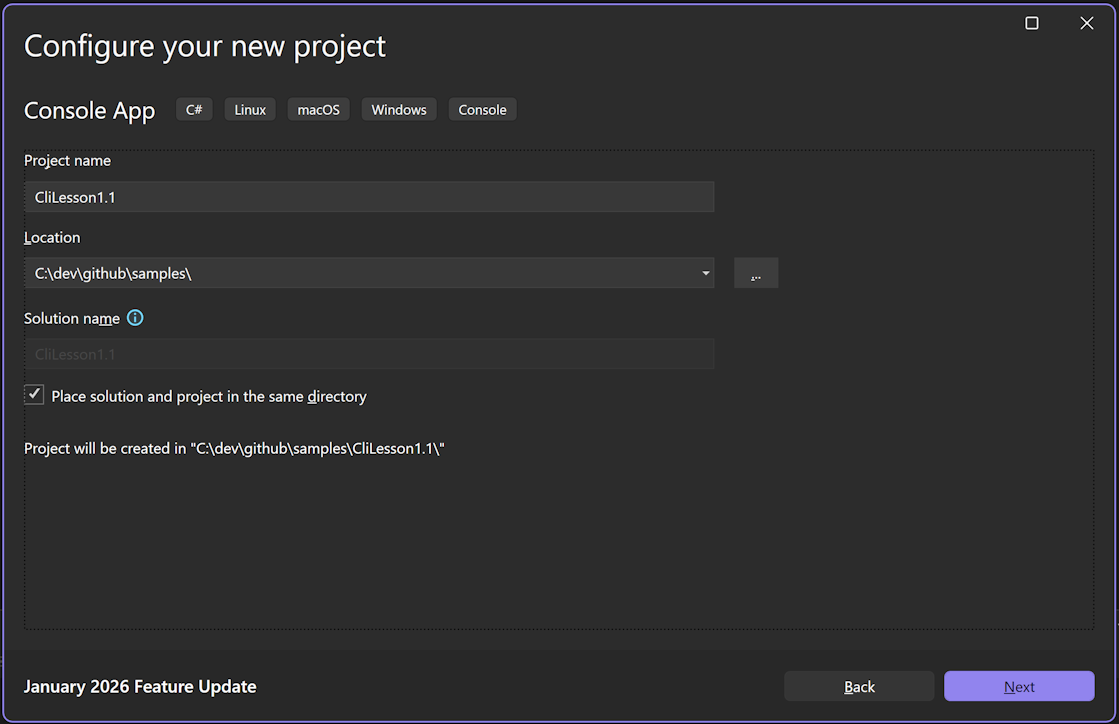Click the Solution name info icon

pos(135,318)
